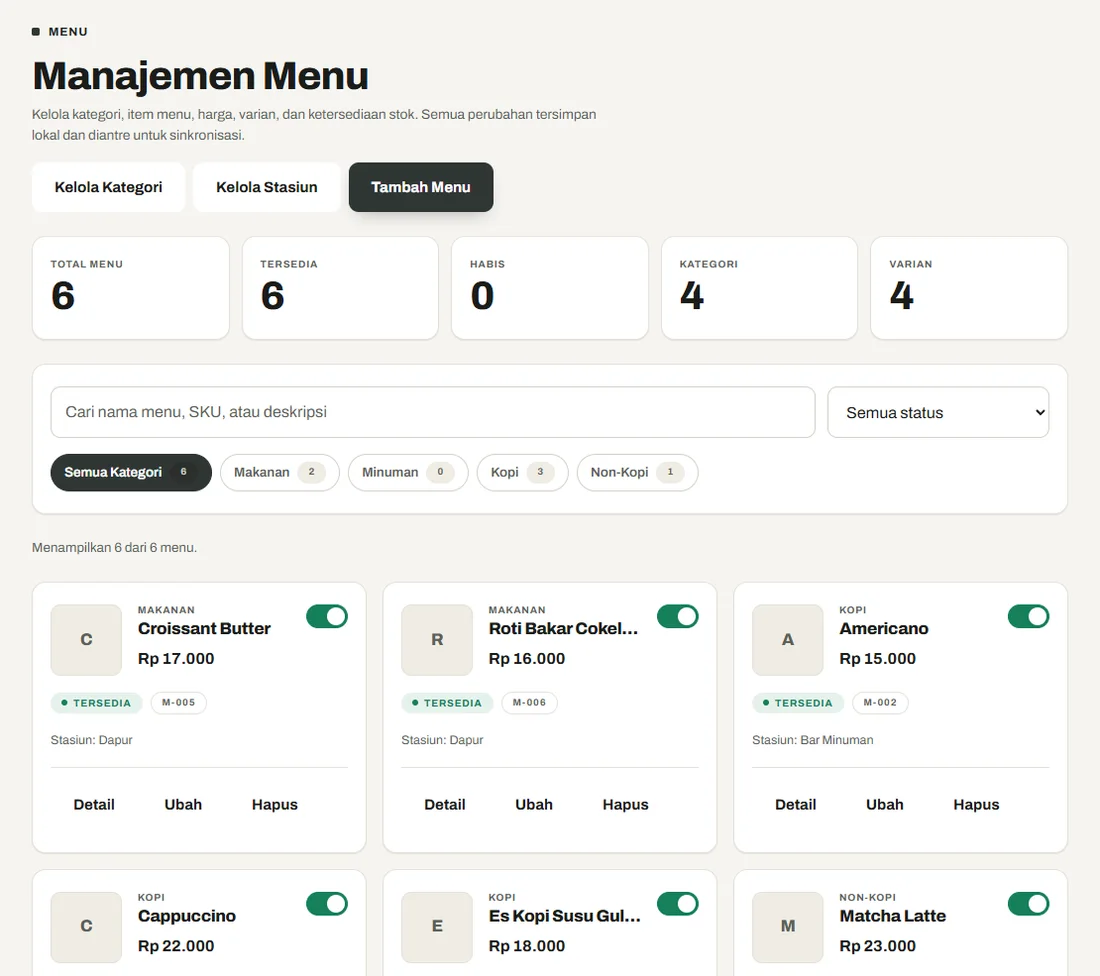This screenshot has height=976, width=1100.
Task: Filter by Kopi category chip
Action: 522,472
